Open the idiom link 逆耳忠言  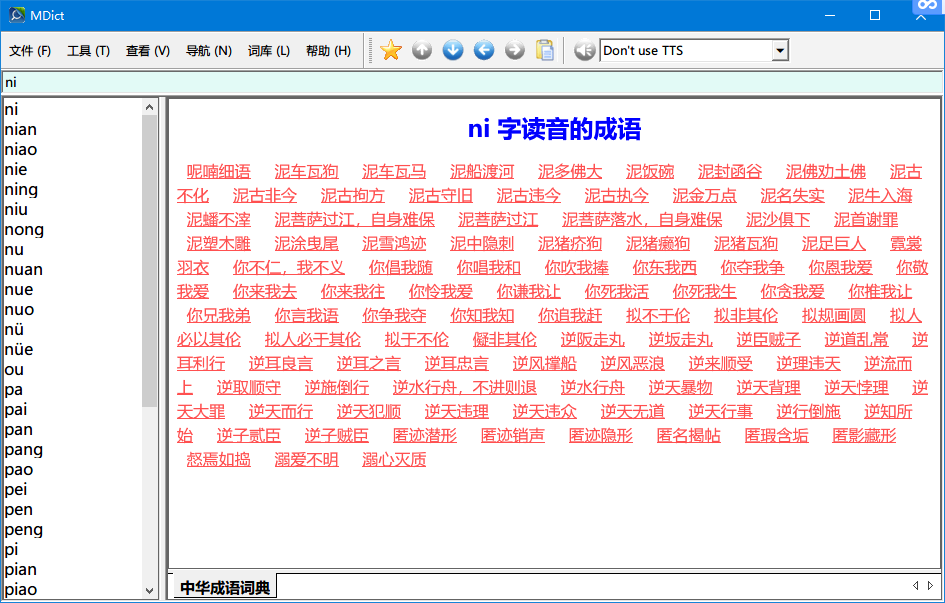pyautogui.click(x=456, y=364)
